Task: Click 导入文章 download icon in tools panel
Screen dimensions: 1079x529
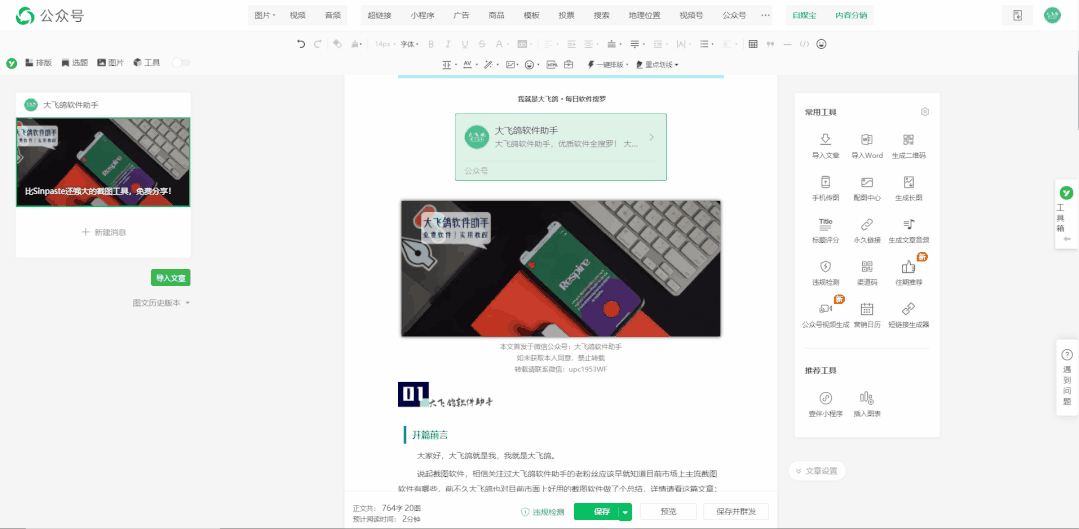Action: coord(826,147)
